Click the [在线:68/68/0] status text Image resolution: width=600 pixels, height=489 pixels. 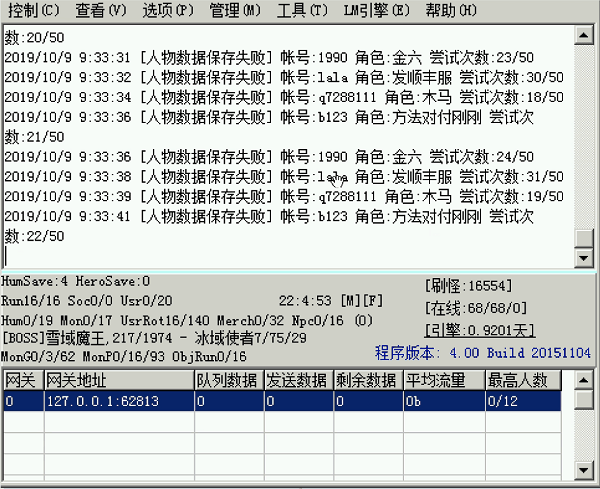point(476,308)
